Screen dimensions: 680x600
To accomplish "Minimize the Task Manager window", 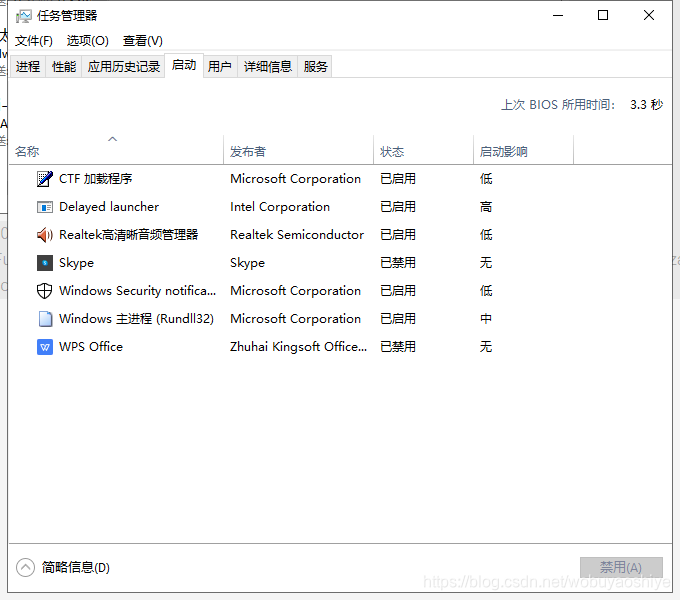I will click(x=558, y=16).
